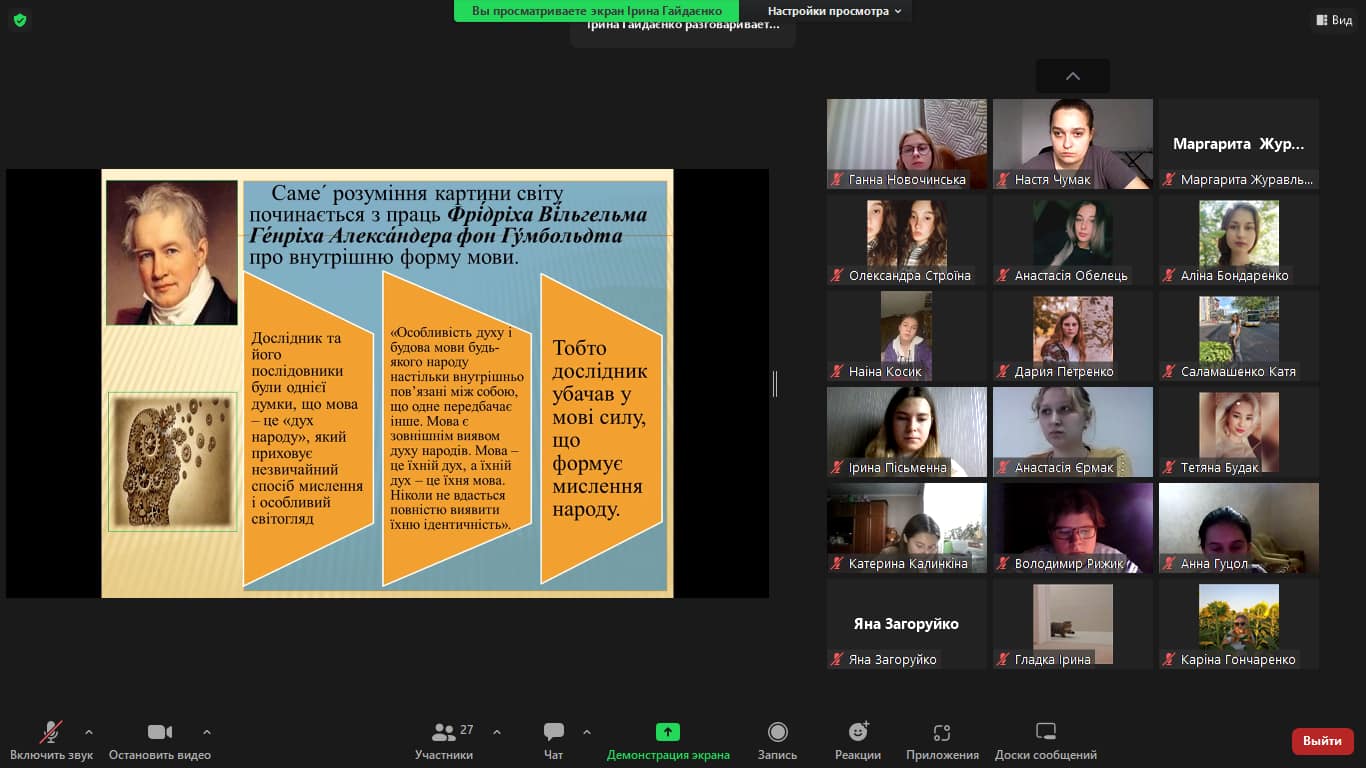Open the Приложения apps panel
1366x768 pixels.
pos(941,740)
